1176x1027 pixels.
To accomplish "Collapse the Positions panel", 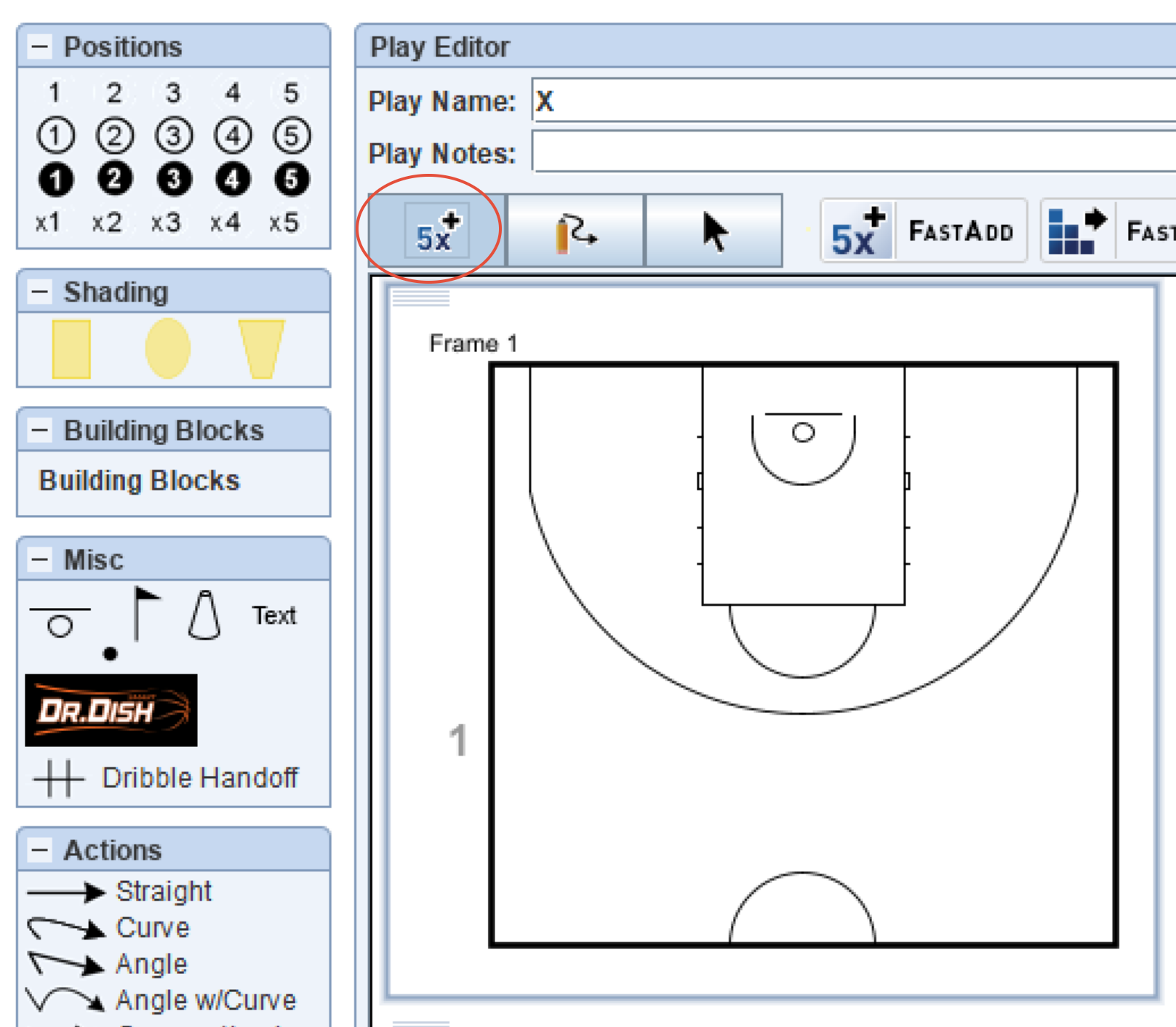I will [40, 47].
